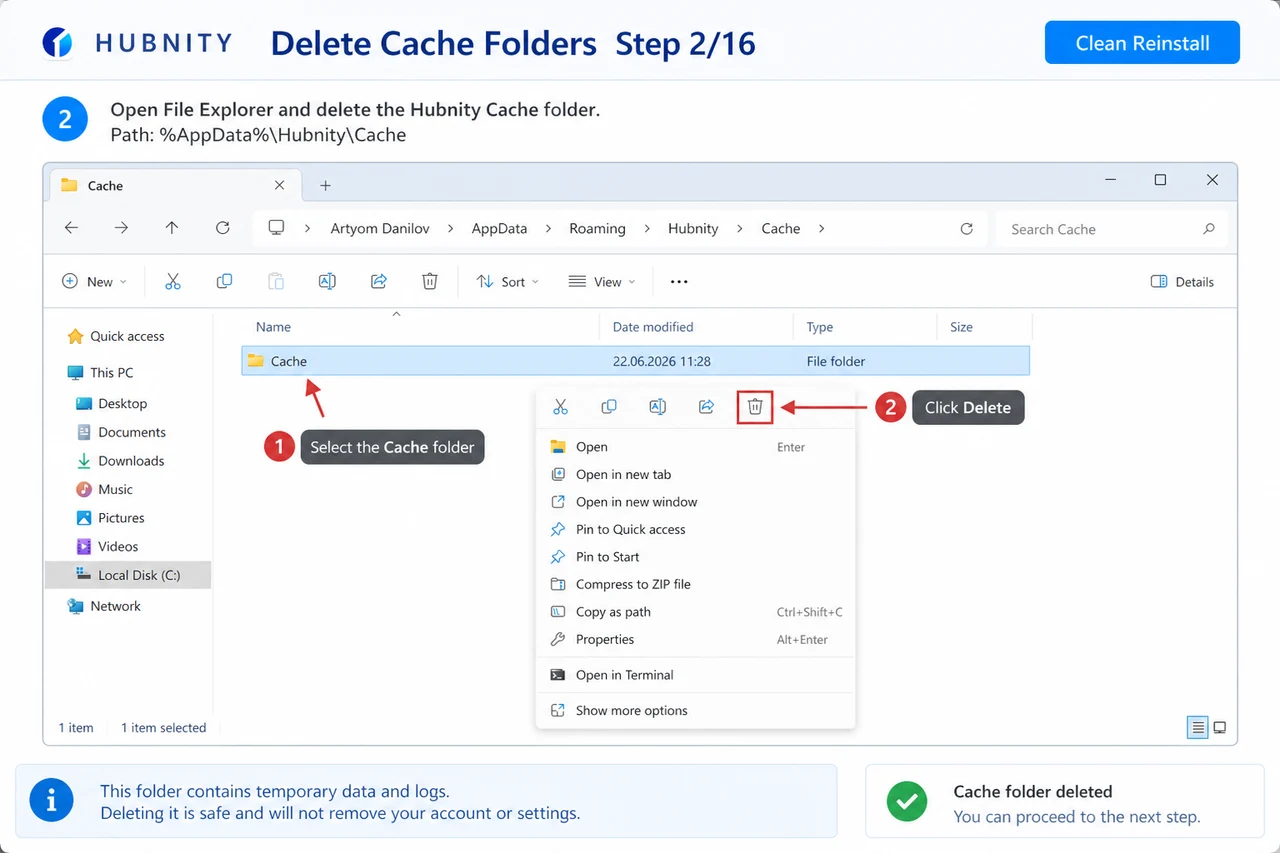Click the Hubnity logo icon
Viewport: 1280px width, 853px height.
tap(57, 43)
